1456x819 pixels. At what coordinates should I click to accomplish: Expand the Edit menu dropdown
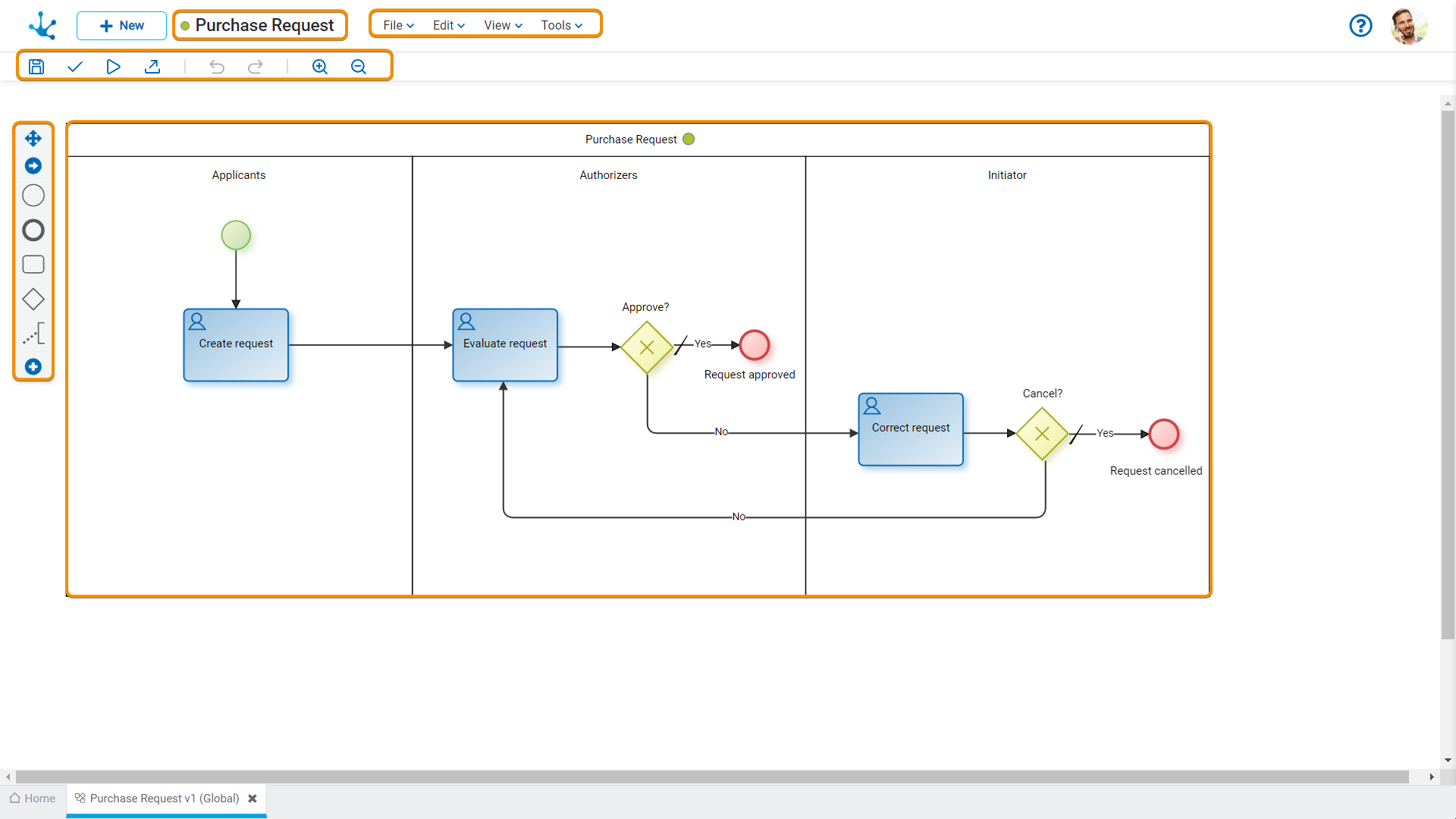(447, 25)
